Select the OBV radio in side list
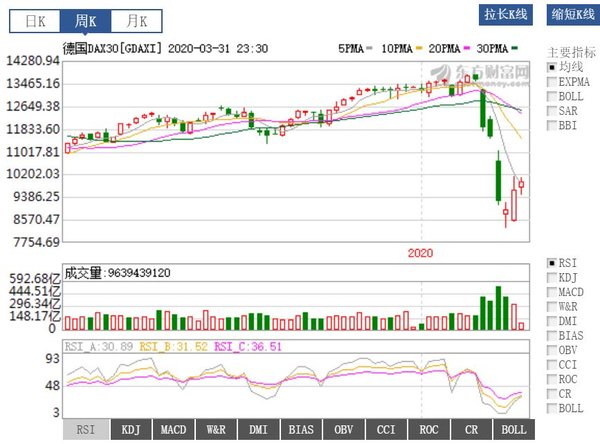Image resolution: width=600 pixels, height=444 pixels. point(552,350)
